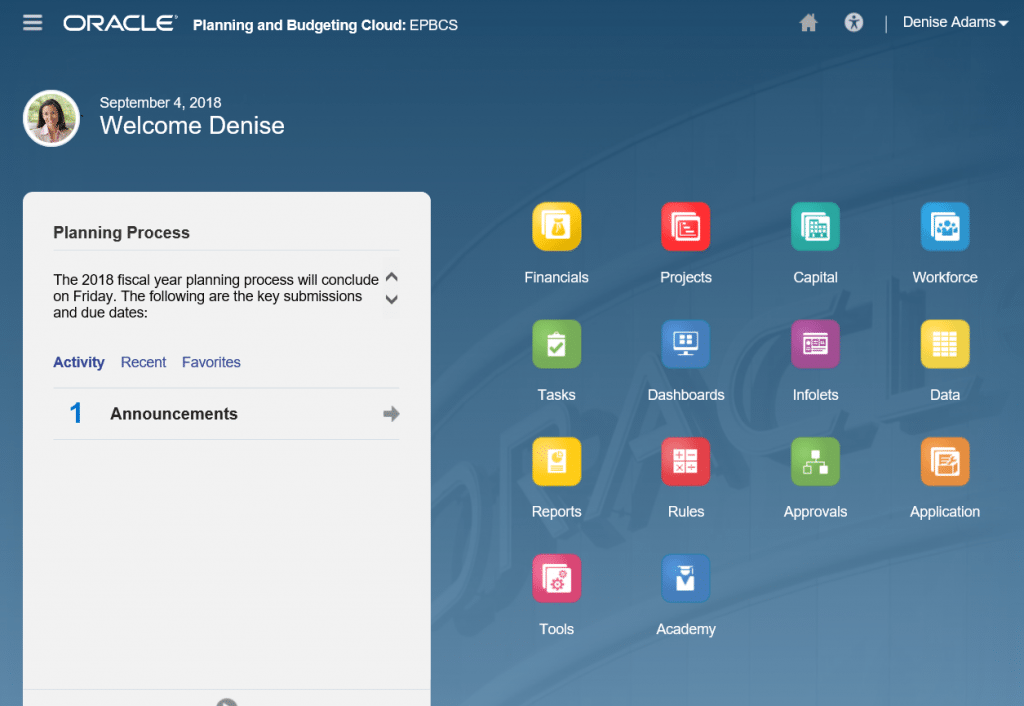The width and height of the screenshot is (1024, 706).
Task: Click the Announcements arrow
Action: coord(391,413)
